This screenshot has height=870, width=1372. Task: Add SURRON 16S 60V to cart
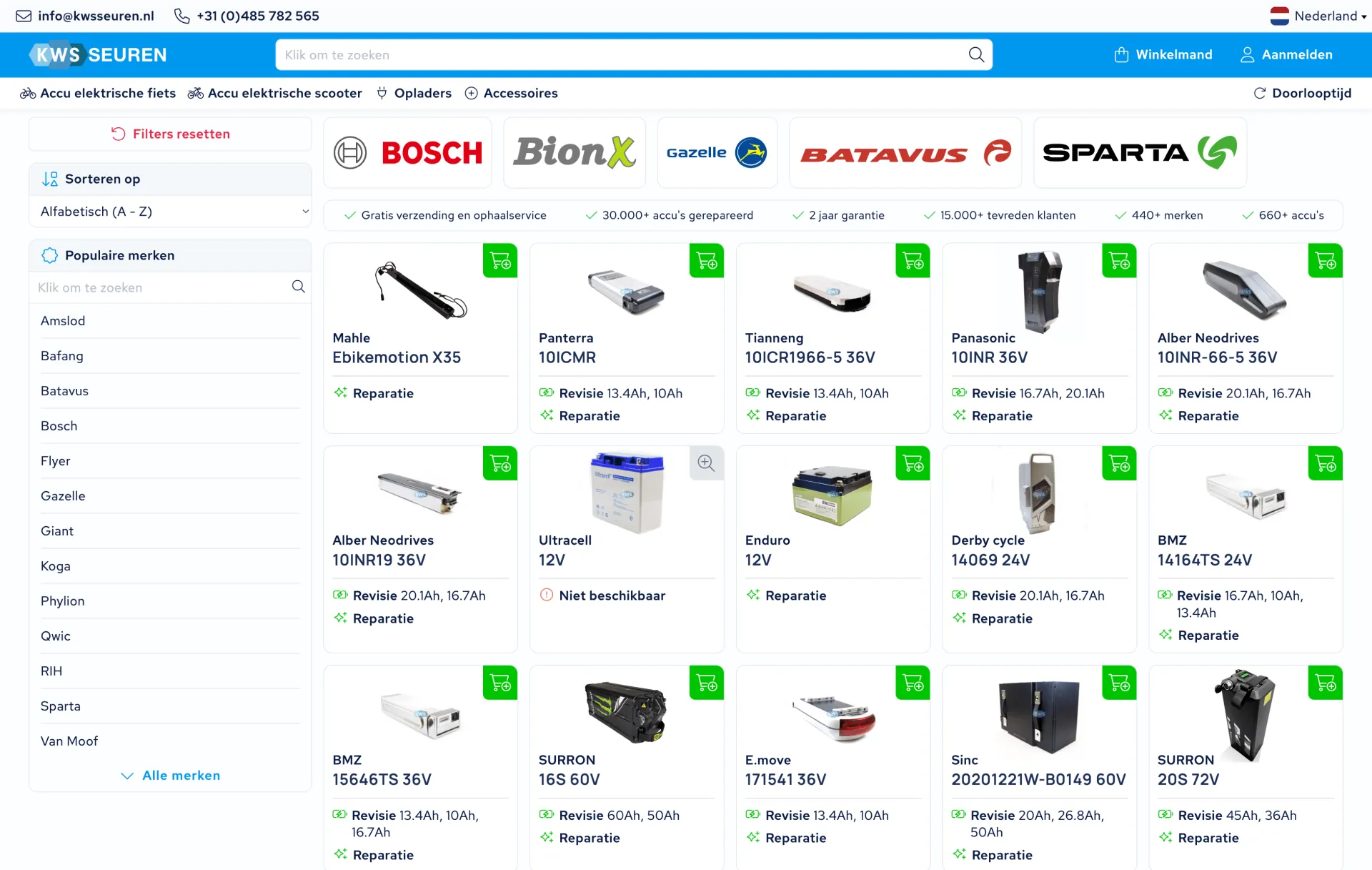pos(707,683)
